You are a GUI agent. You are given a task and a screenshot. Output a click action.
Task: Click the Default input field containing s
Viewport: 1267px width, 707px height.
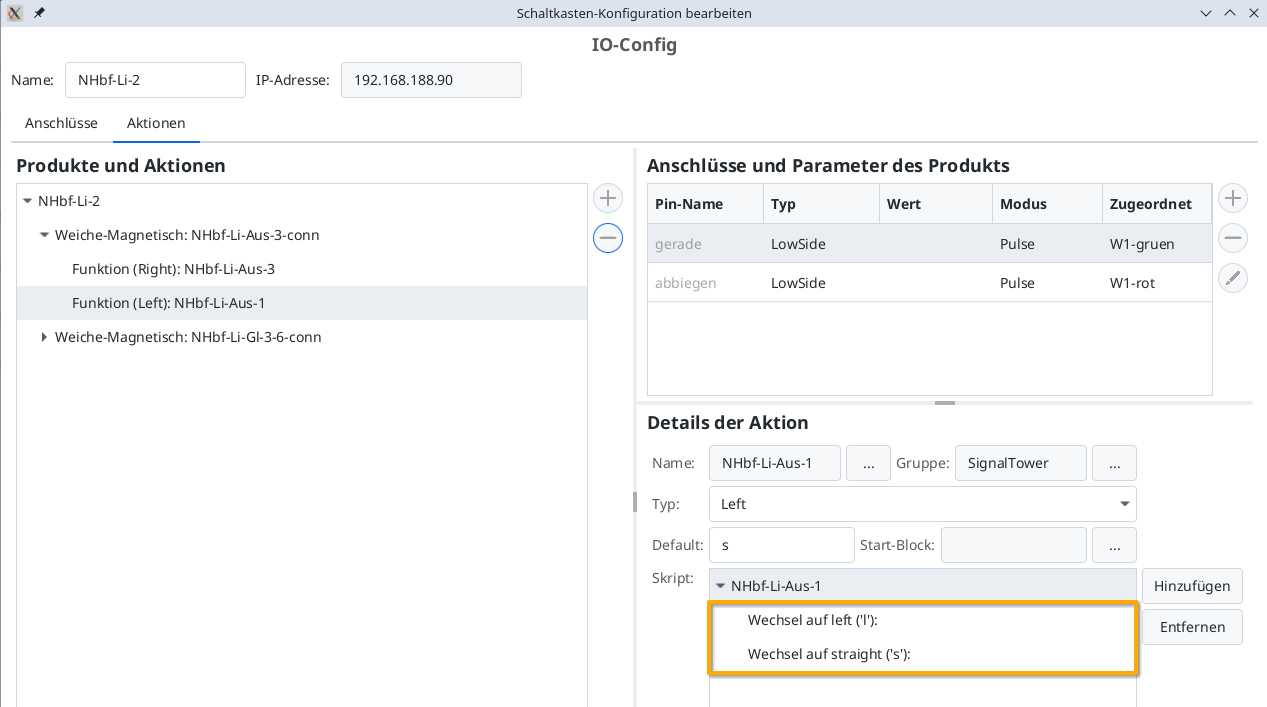[781, 545]
